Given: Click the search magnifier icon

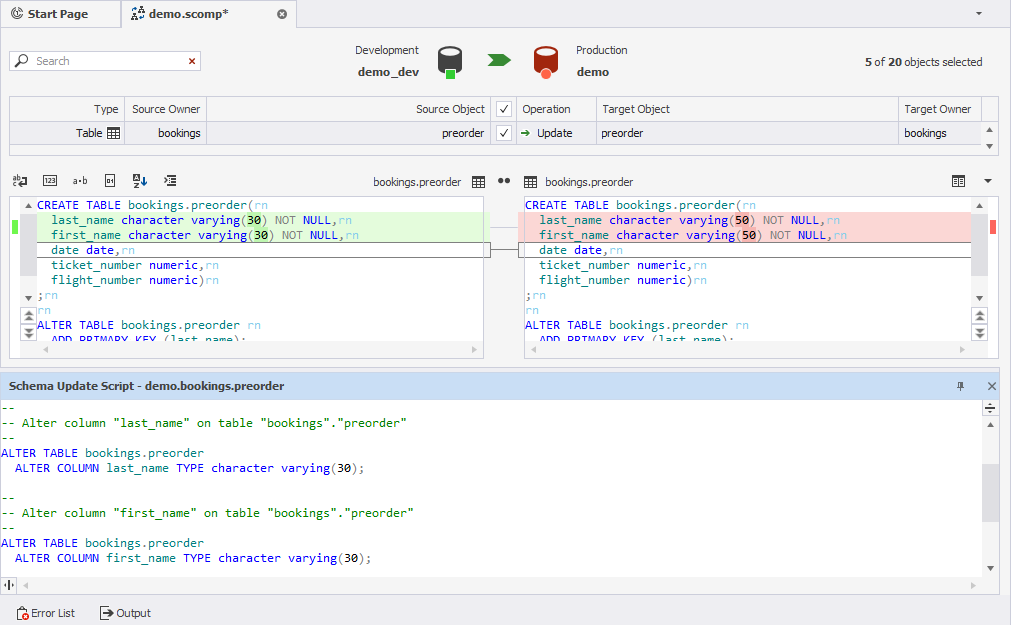Looking at the screenshot, I should click(x=22, y=61).
